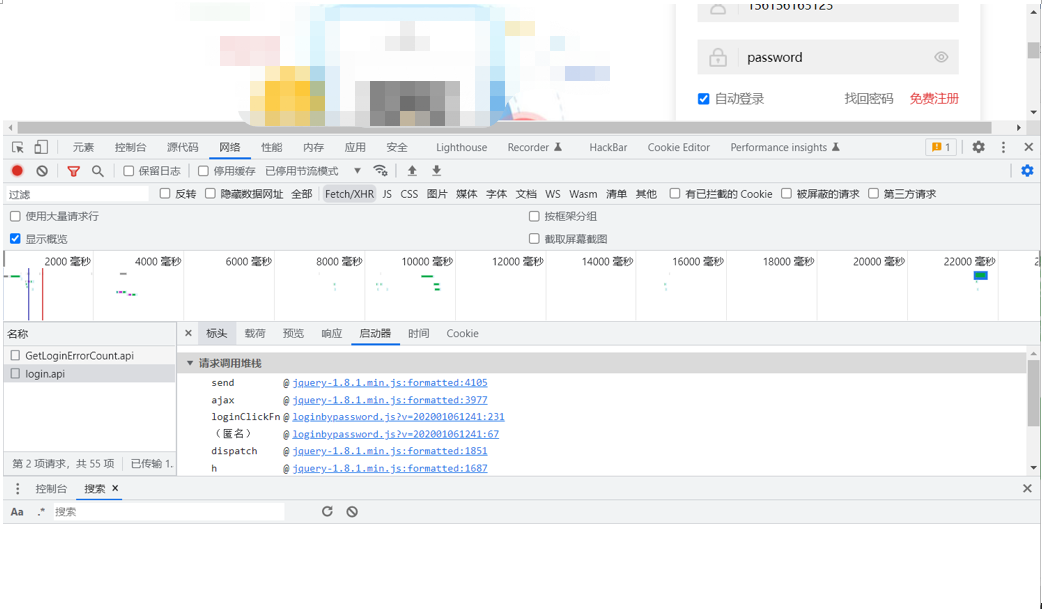Filter requests by JS type
The width and height of the screenshot is (1042, 609).
[x=387, y=193]
